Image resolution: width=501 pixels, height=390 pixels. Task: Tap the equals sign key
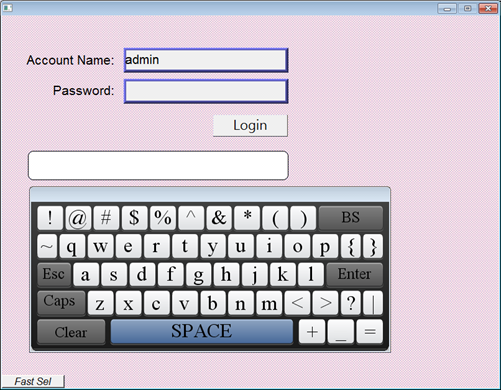pyautogui.click(x=370, y=332)
